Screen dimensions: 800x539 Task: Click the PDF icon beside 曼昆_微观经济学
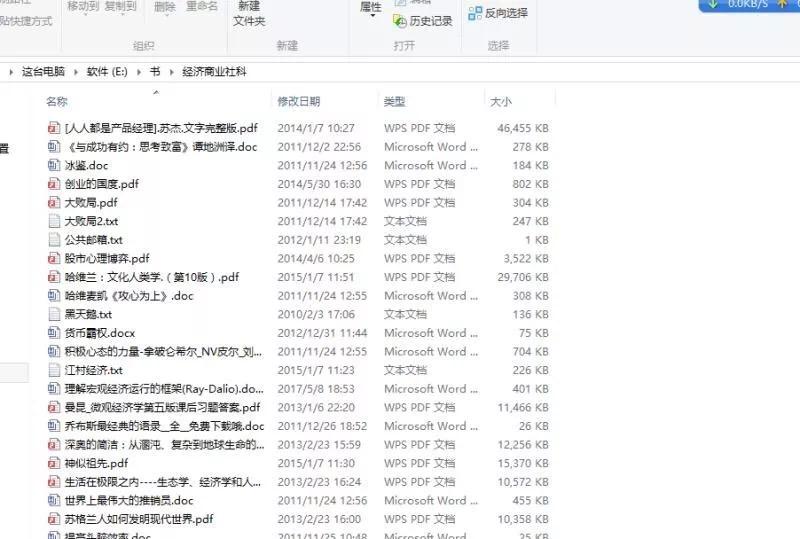[x=54, y=407]
